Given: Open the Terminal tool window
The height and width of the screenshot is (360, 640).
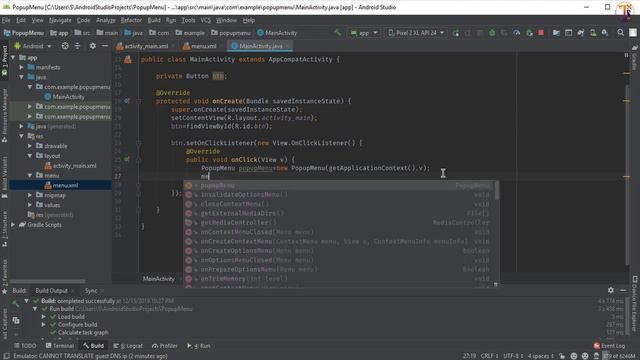Looking at the screenshot, I should pyautogui.click(x=60, y=346).
